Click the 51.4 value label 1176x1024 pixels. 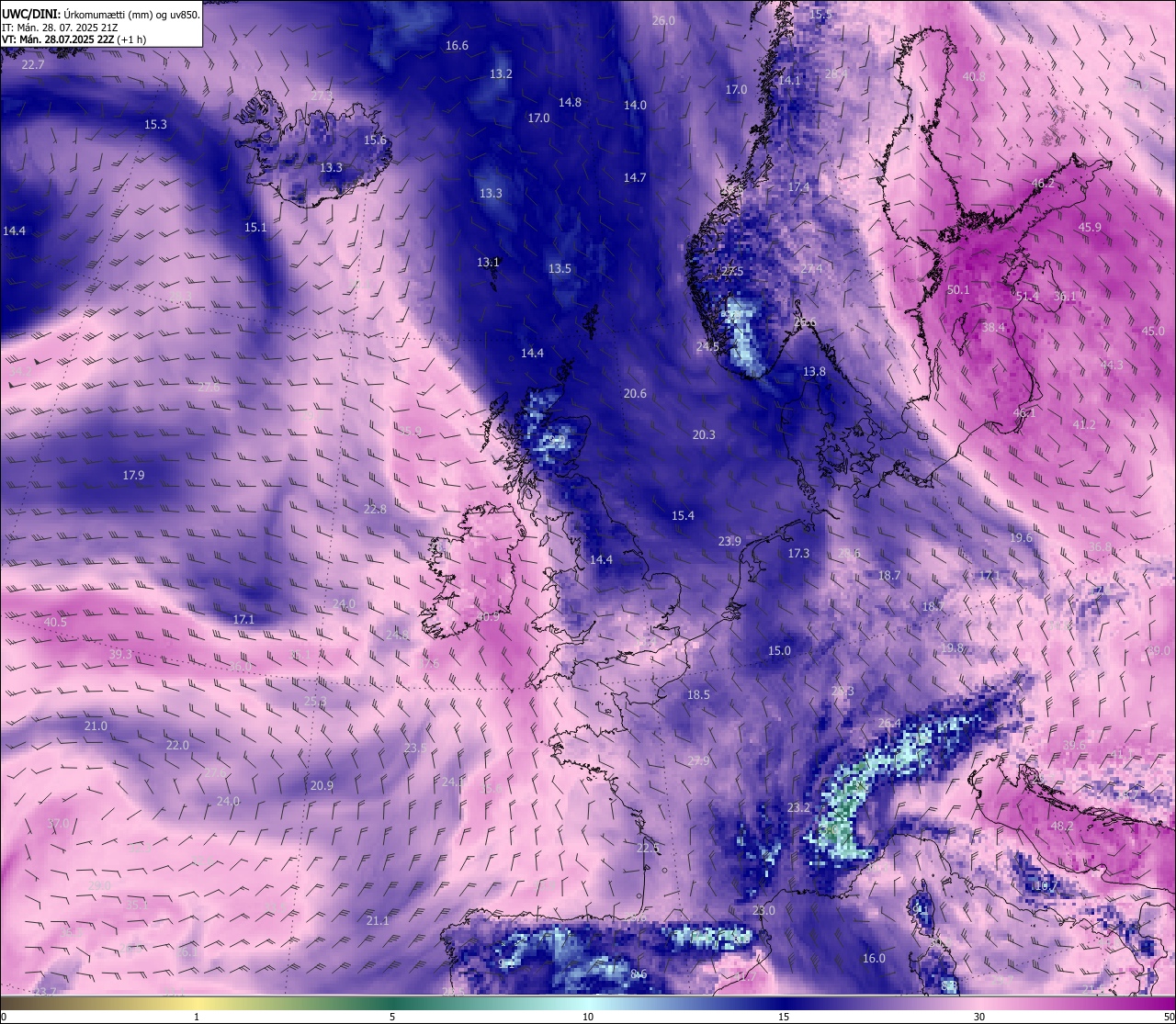[x=1027, y=296]
